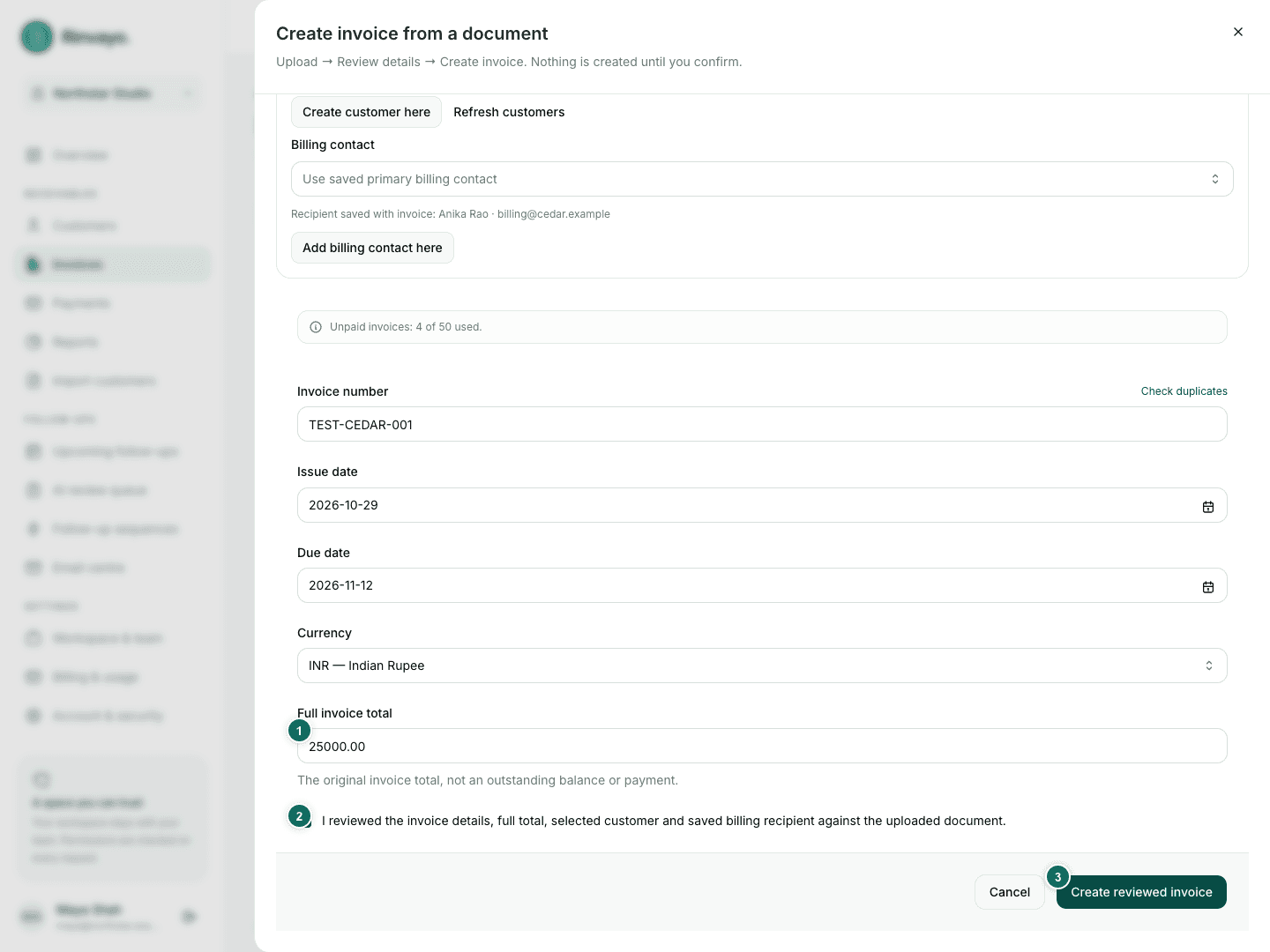Click the Issue date field value
Screen dimensions: 1270x952
343,505
